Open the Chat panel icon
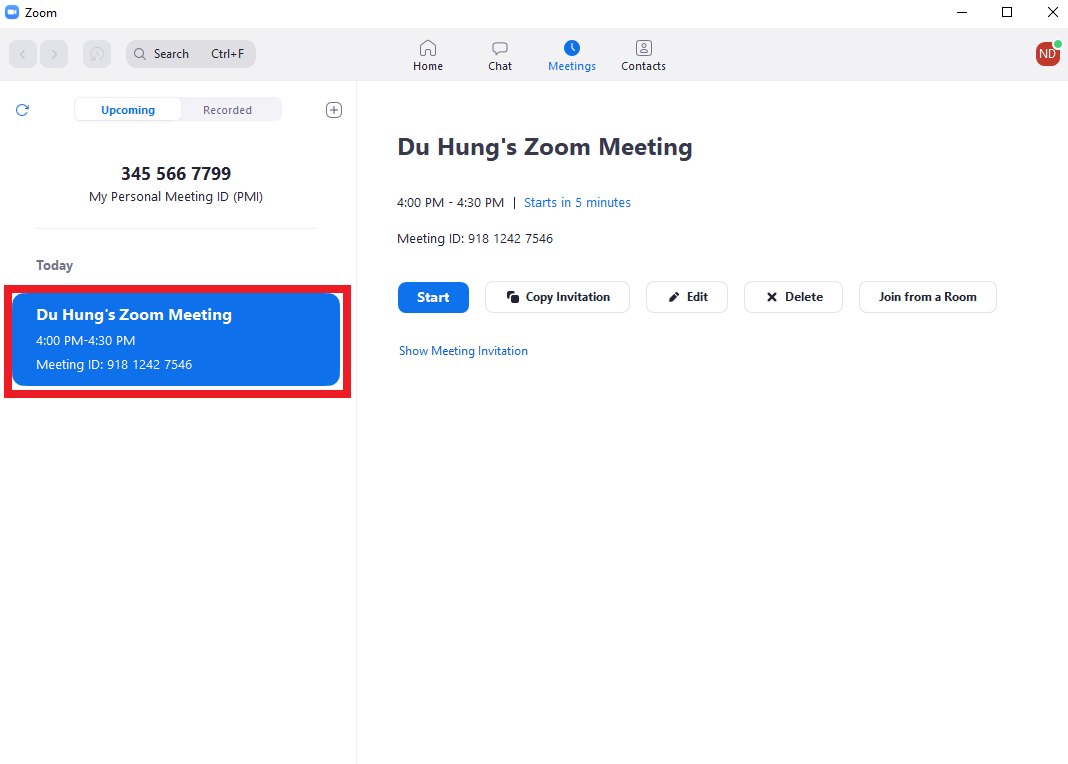The height and width of the screenshot is (764, 1068). click(x=499, y=54)
